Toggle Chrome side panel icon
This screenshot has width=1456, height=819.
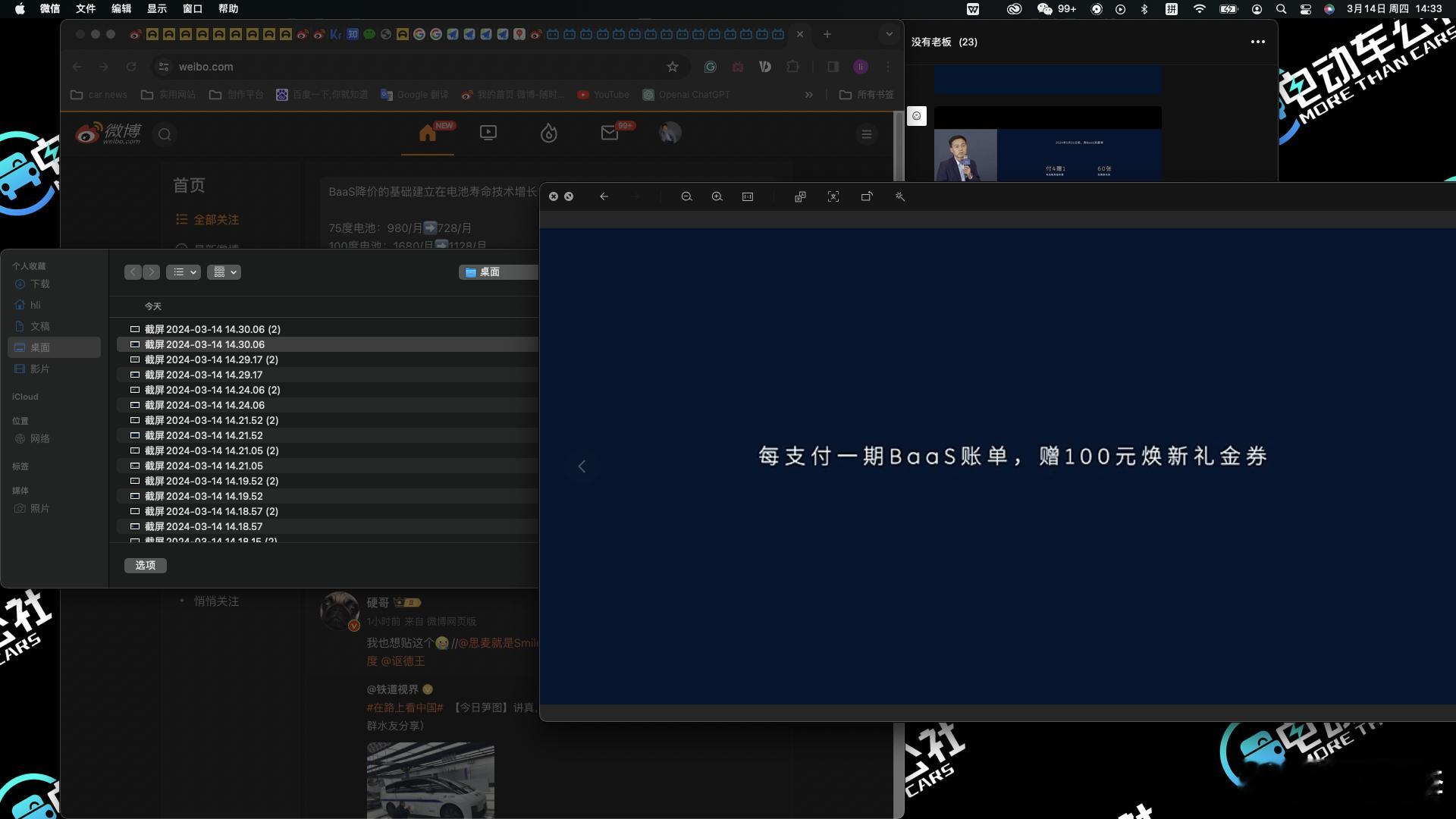coord(833,67)
